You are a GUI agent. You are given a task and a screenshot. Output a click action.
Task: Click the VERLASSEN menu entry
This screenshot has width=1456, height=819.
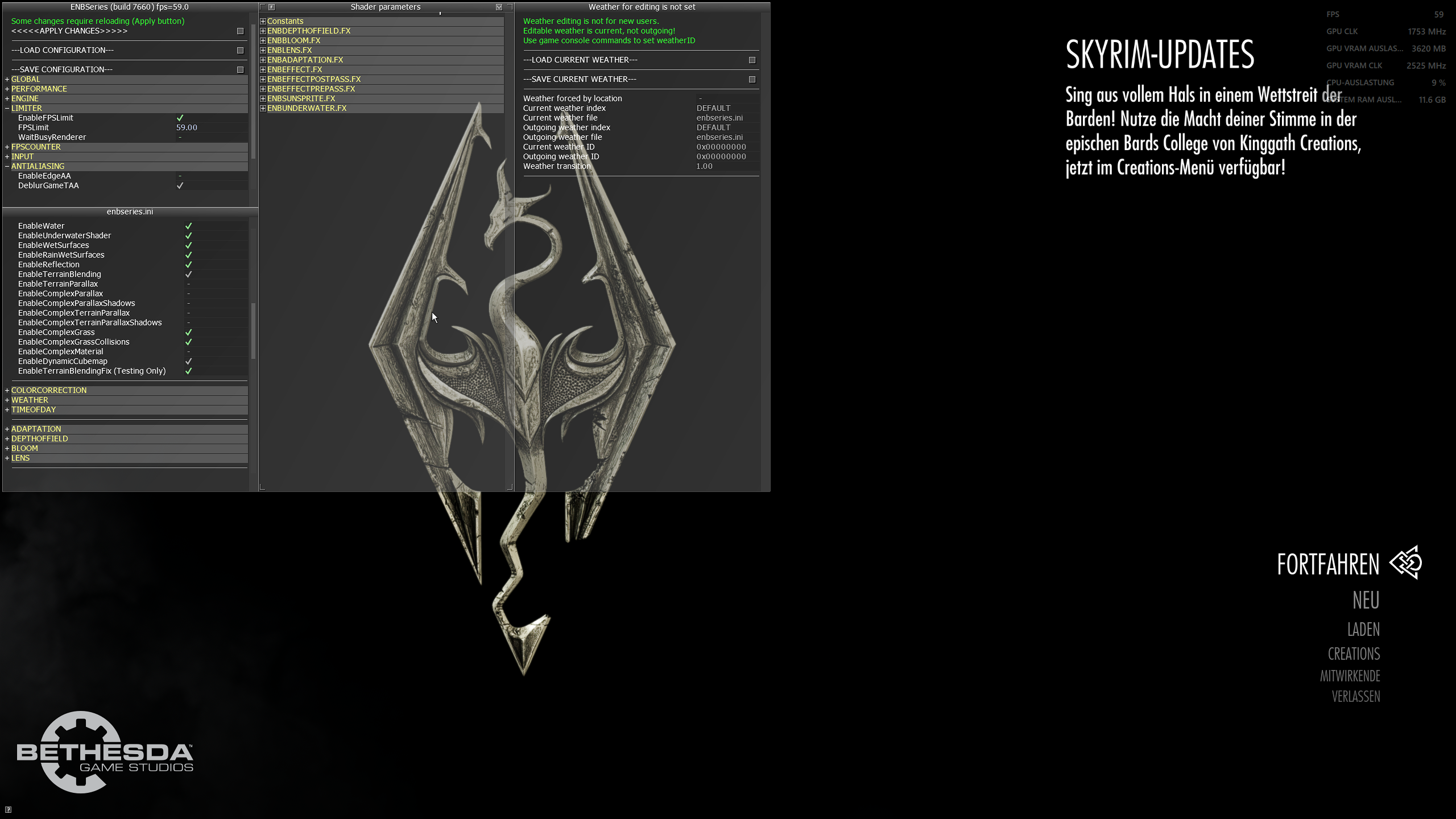click(x=1355, y=697)
